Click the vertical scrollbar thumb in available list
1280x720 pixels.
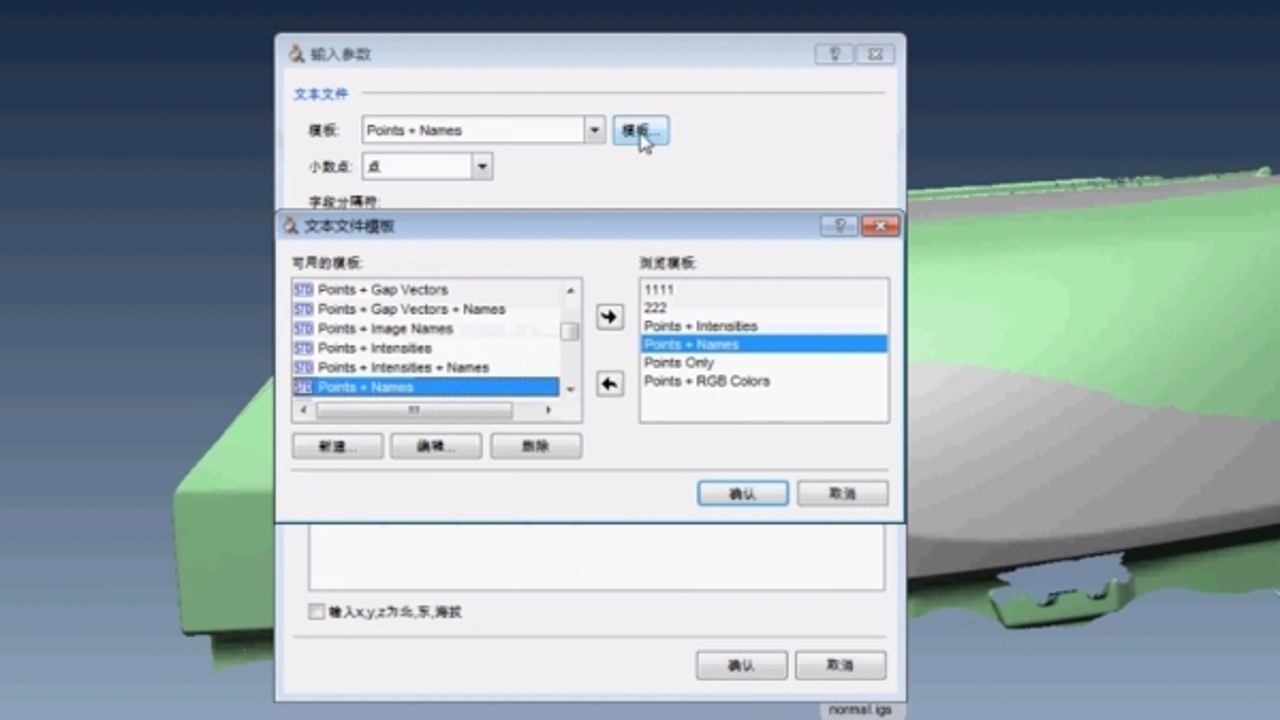coord(570,331)
